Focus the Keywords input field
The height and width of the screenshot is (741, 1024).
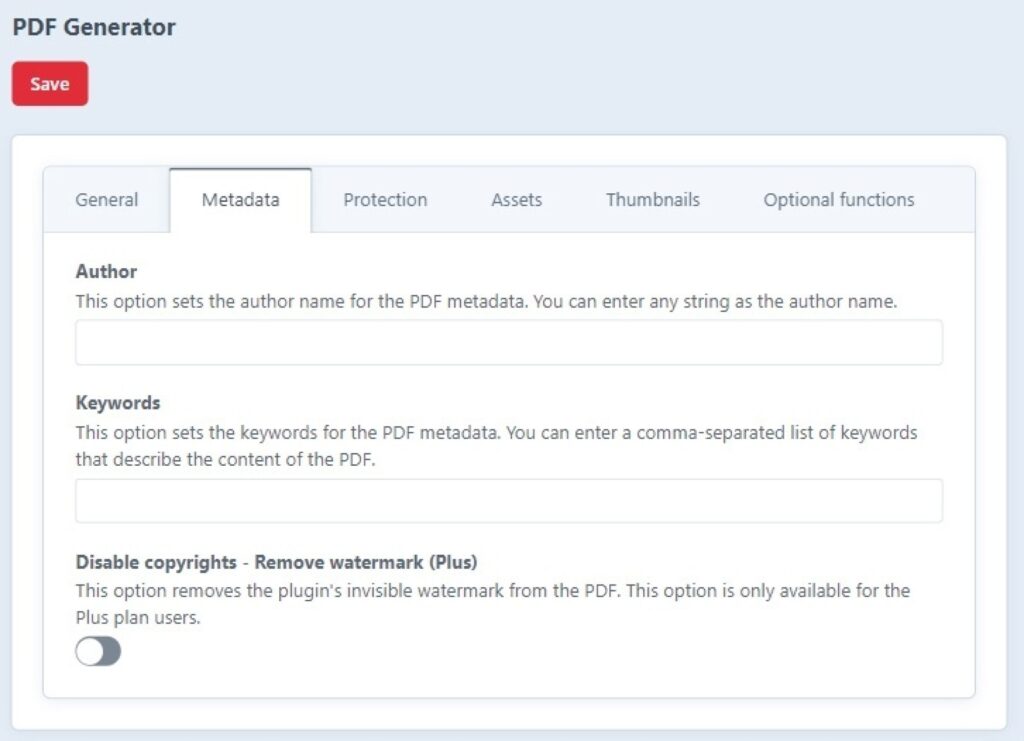(507, 498)
